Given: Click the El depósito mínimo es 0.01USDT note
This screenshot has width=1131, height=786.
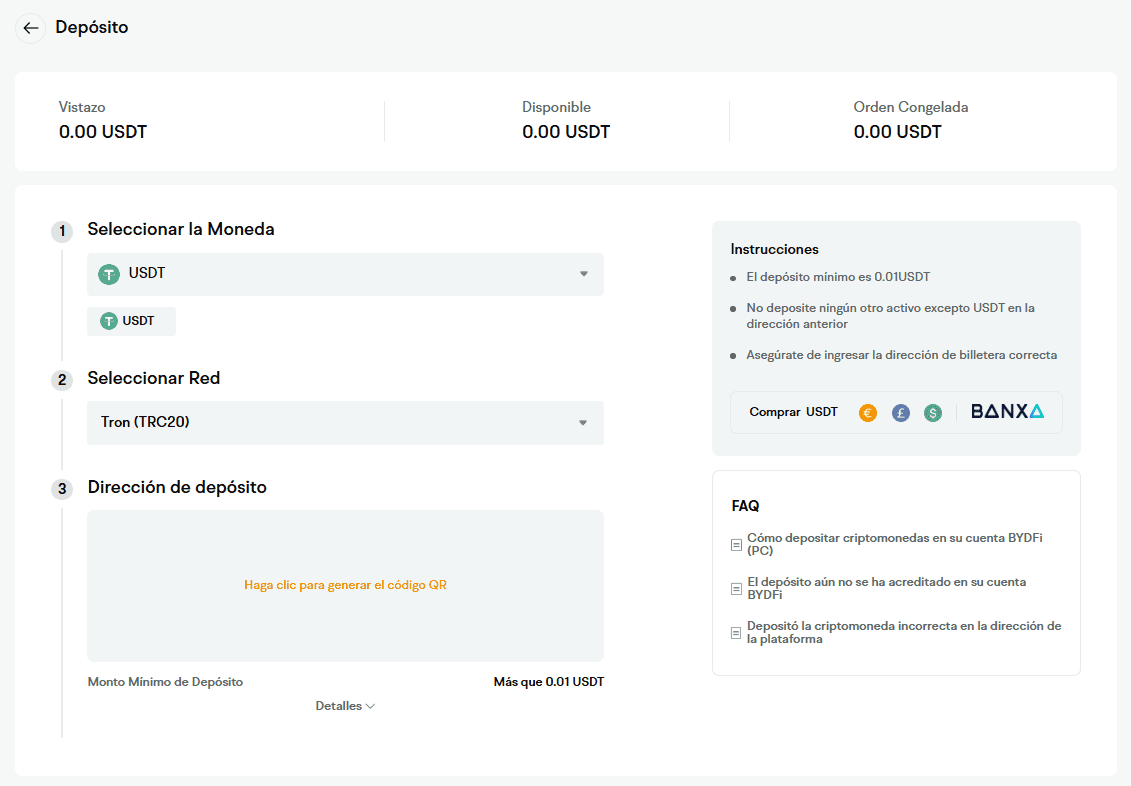Looking at the screenshot, I should (838, 277).
